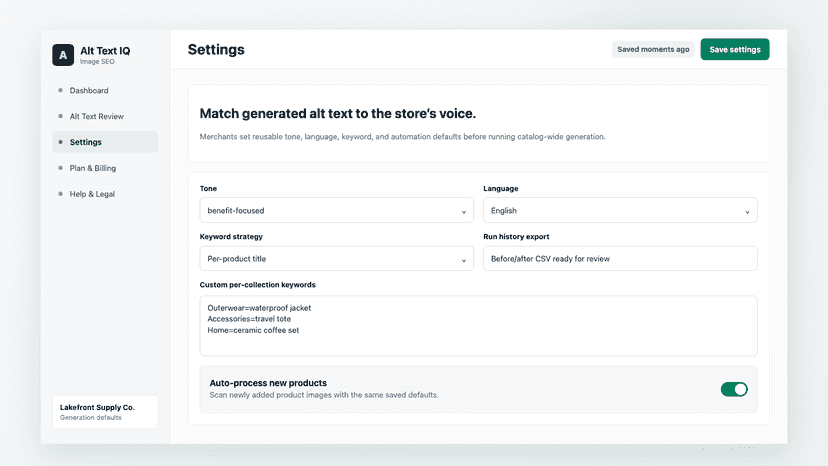Click the Run history export label
The width and height of the screenshot is (828, 466).
tap(516, 237)
